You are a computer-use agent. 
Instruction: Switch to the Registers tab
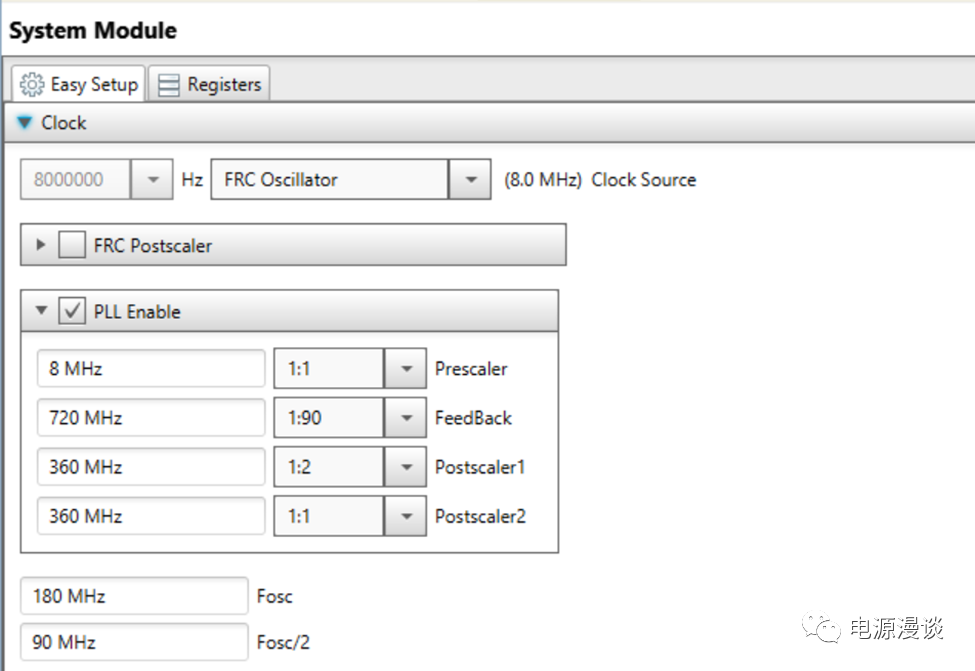point(210,85)
